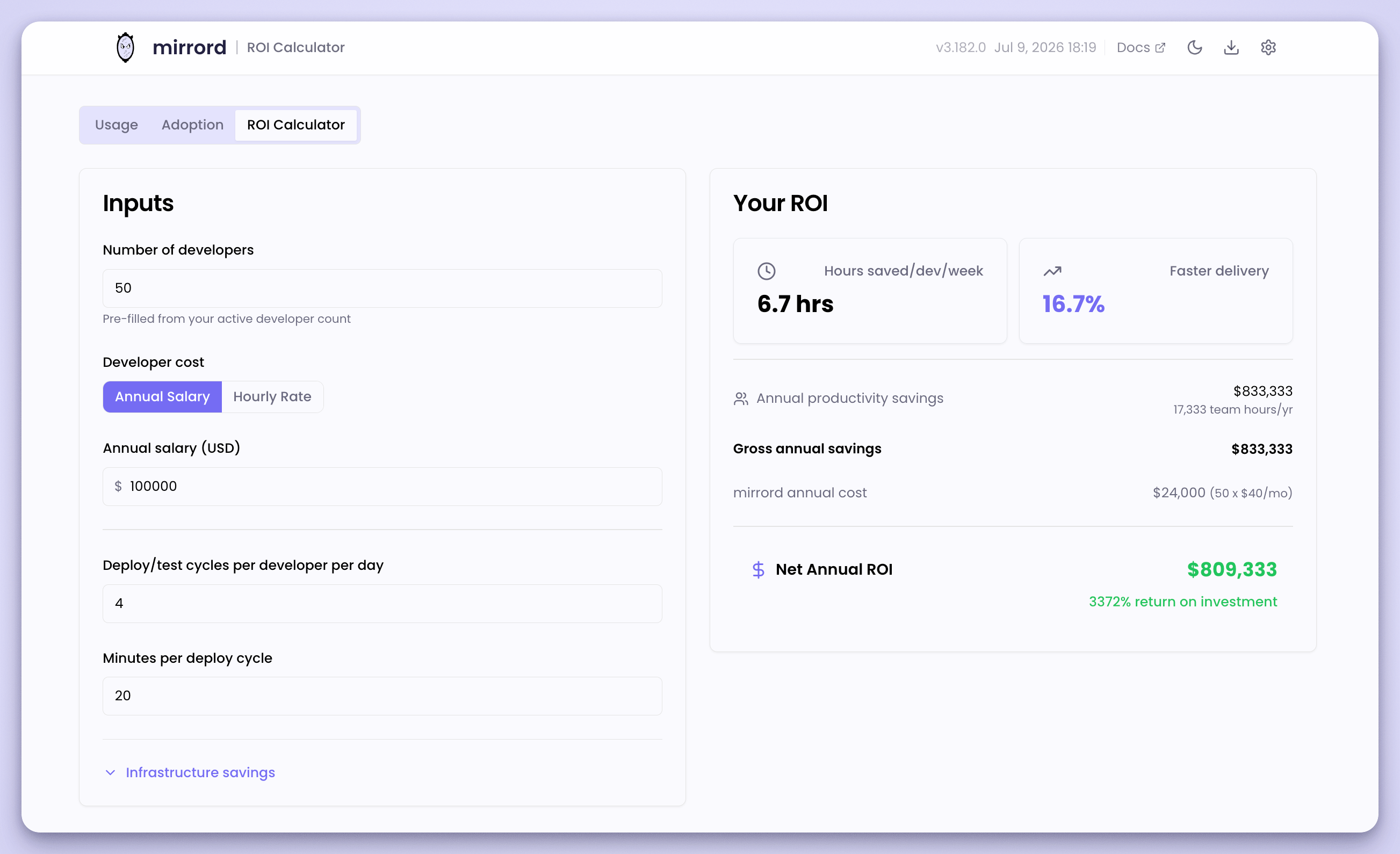1400x854 pixels.
Task: Click the 17,333 team hours/yr text
Action: pyautogui.click(x=1233, y=410)
